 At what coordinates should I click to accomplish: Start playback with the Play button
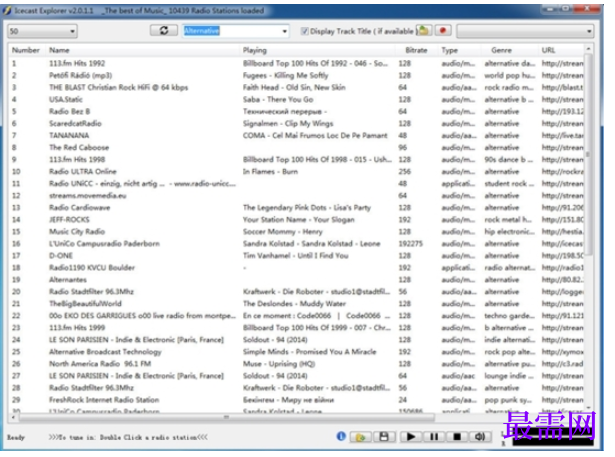411,437
